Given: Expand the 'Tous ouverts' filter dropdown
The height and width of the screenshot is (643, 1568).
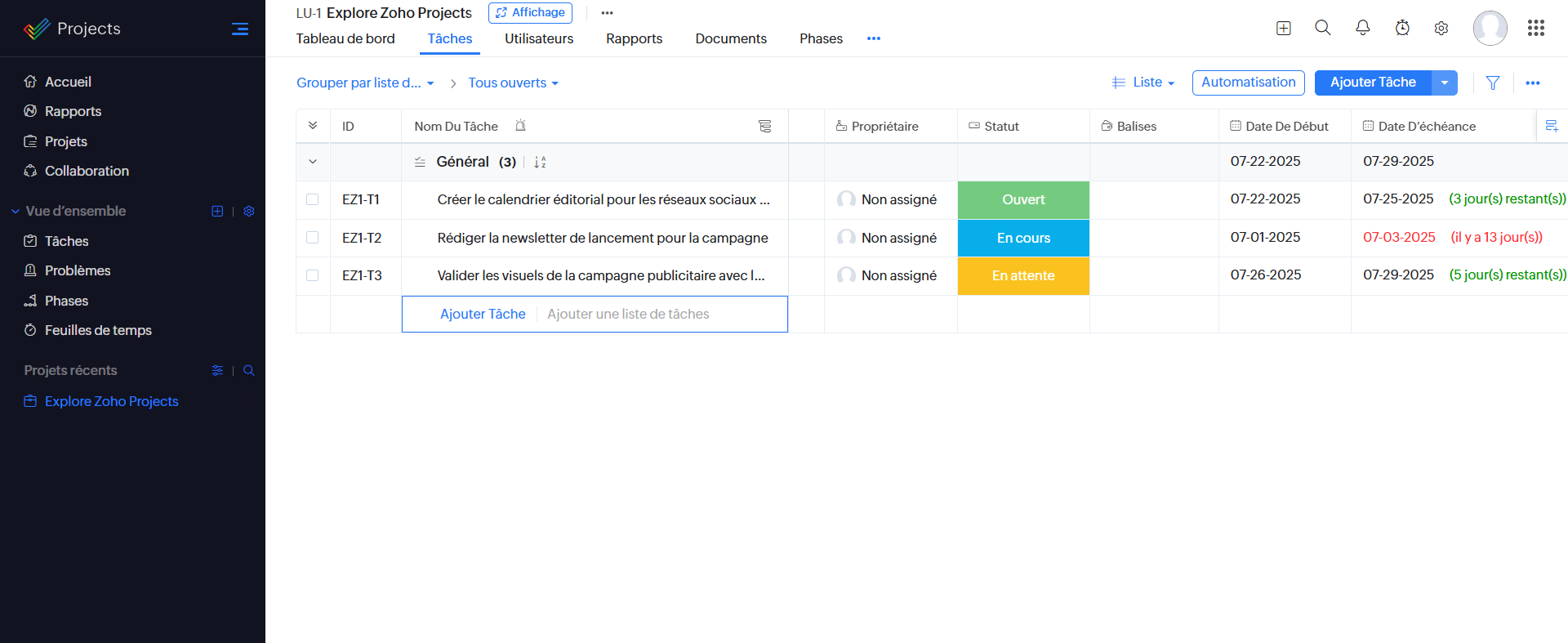Looking at the screenshot, I should [513, 83].
